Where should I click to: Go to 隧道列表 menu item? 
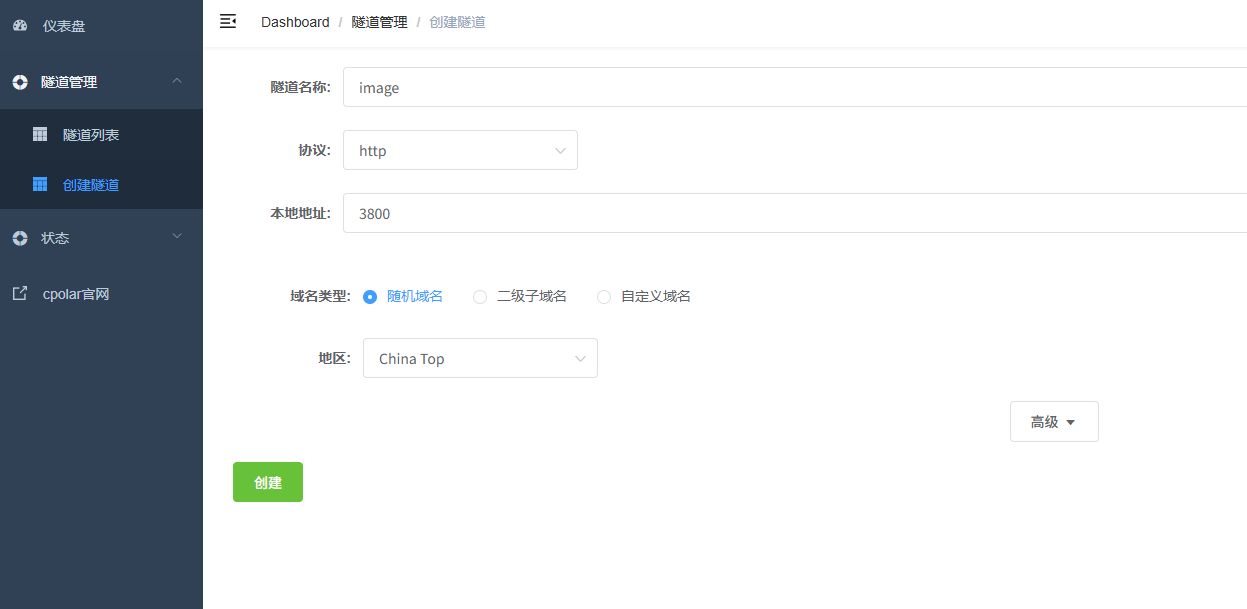(x=91, y=134)
